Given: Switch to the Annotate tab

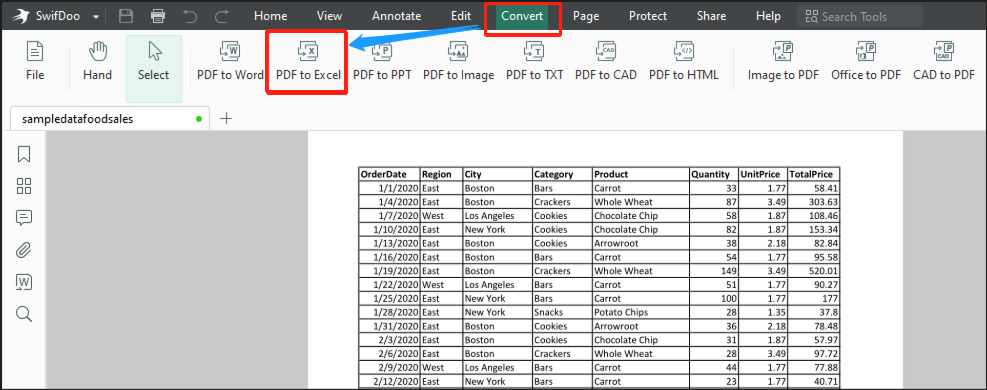Looking at the screenshot, I should pos(397,16).
